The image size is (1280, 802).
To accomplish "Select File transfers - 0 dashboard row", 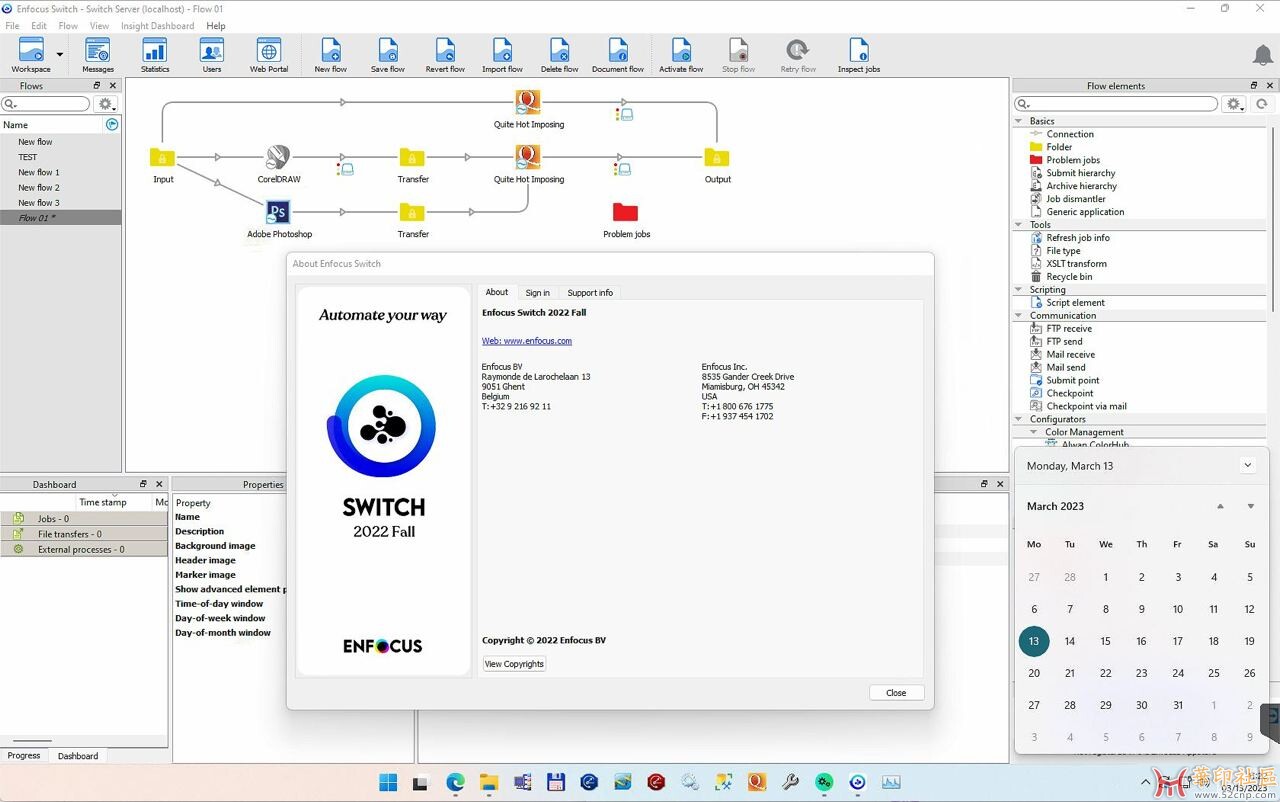I will click(x=84, y=534).
